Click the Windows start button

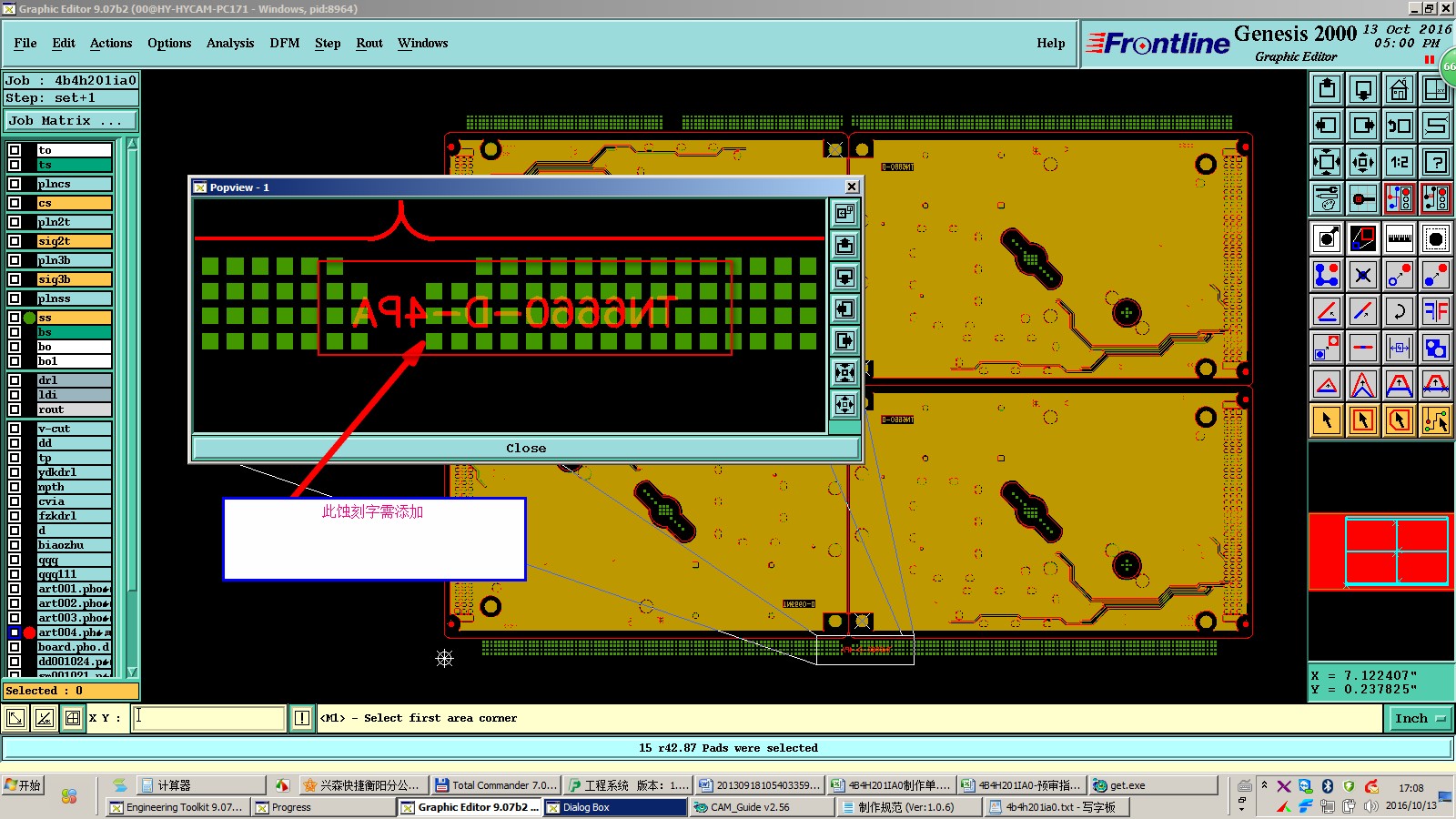(23, 785)
